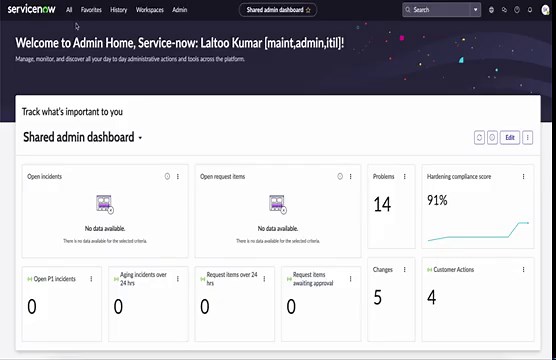Expand the search options dropdown arrow
556x360 pixels.
tap(476, 10)
